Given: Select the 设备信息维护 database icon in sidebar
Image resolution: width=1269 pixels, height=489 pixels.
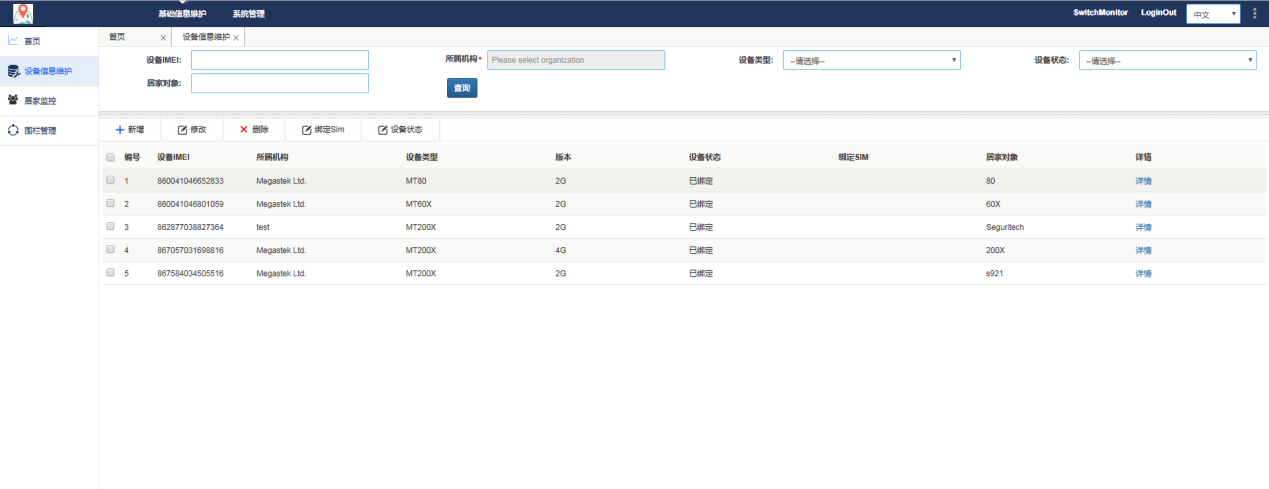Looking at the screenshot, I should point(13,71).
